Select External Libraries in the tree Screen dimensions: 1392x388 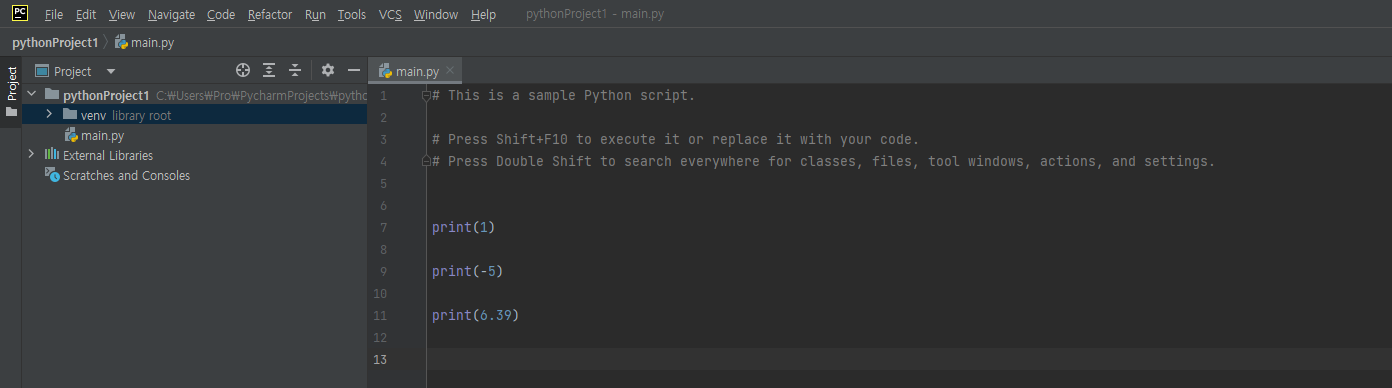(x=108, y=155)
